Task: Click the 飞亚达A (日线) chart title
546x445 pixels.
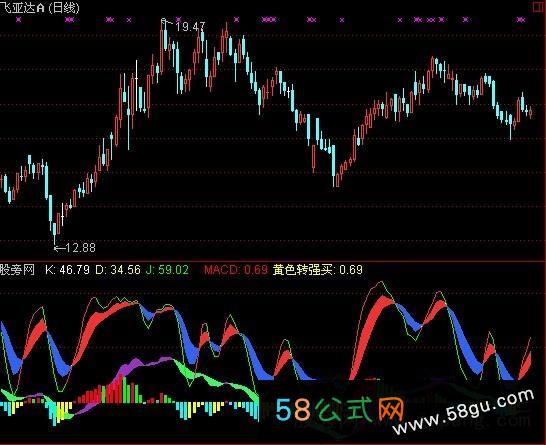Action: coord(40,8)
